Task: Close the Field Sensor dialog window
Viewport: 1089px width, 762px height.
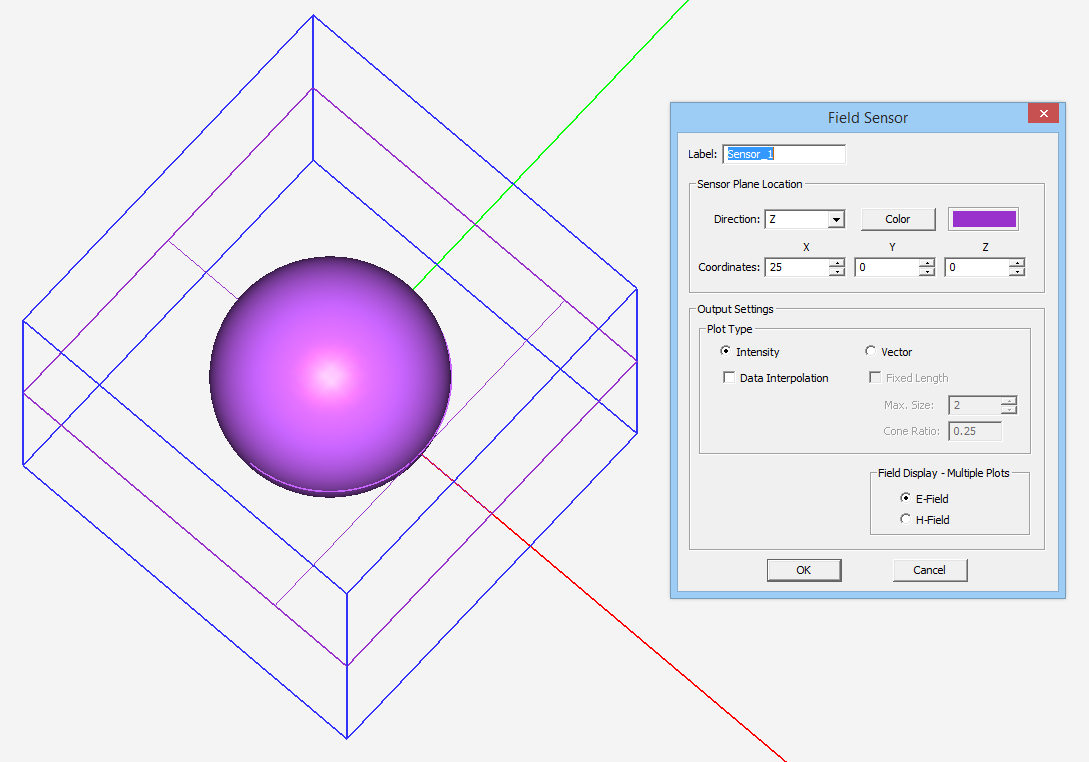Action: (x=1043, y=114)
